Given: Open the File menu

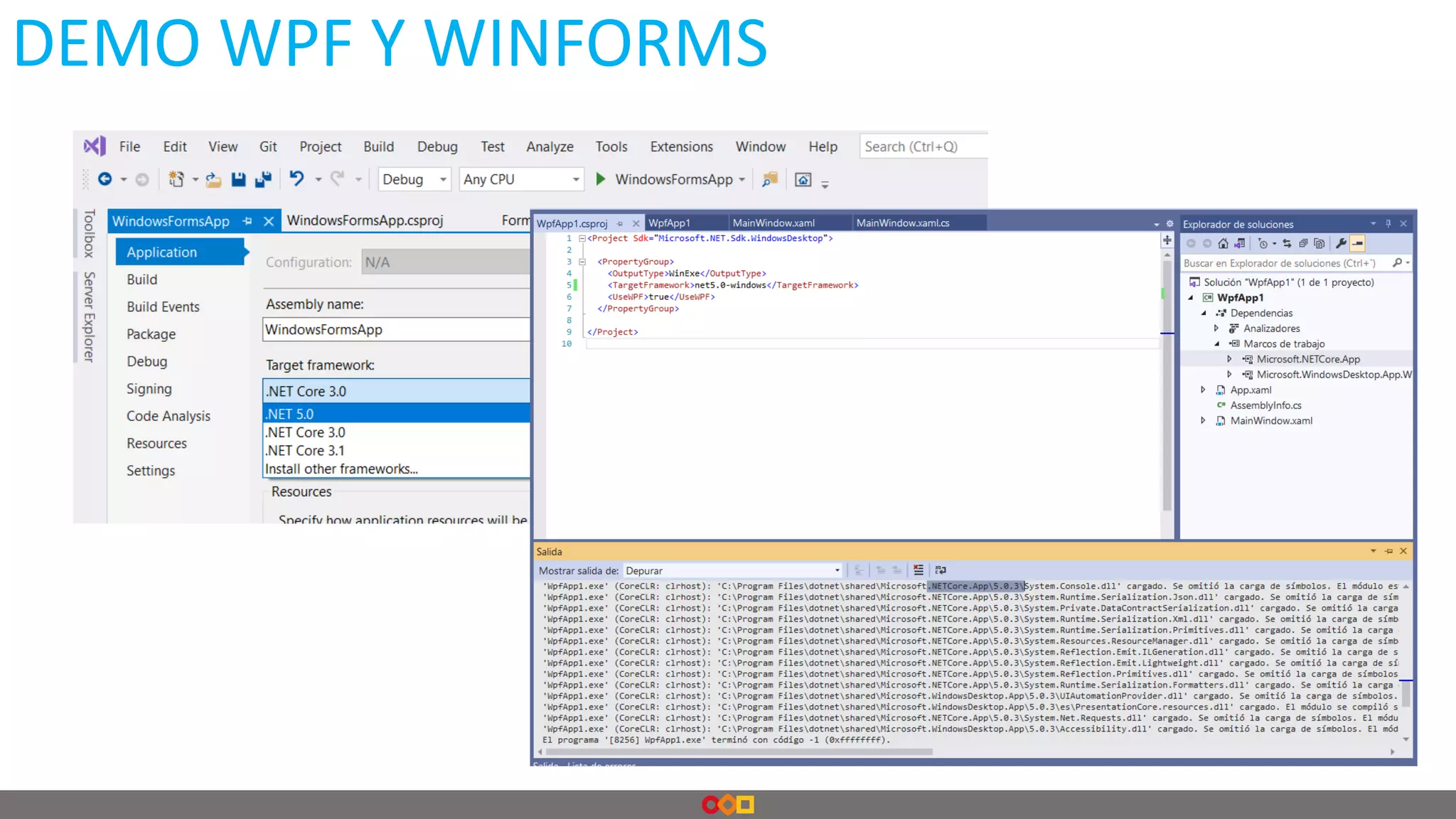Looking at the screenshot, I should (129, 146).
